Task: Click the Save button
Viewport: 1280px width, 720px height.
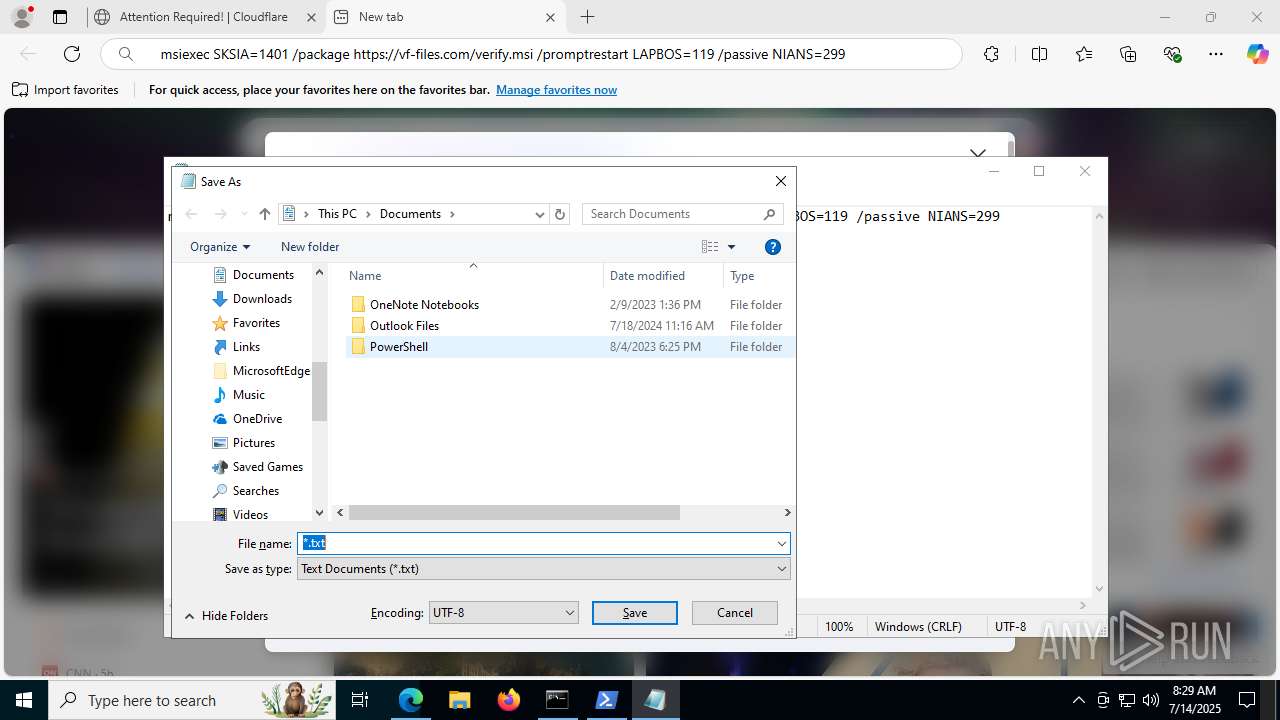Action: (635, 613)
